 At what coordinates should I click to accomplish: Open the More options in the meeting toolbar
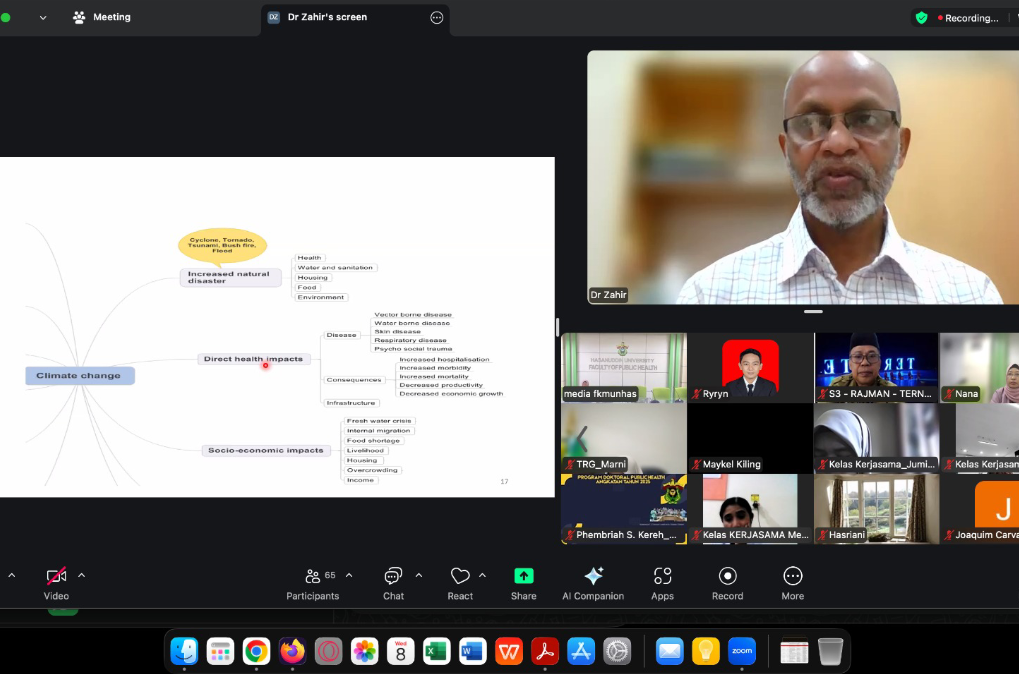[792, 577]
